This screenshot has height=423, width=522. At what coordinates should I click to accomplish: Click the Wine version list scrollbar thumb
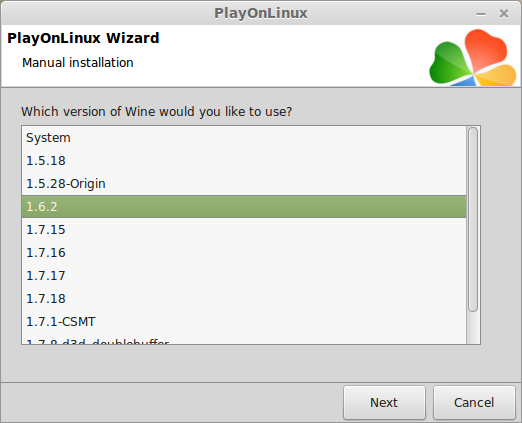[473, 220]
